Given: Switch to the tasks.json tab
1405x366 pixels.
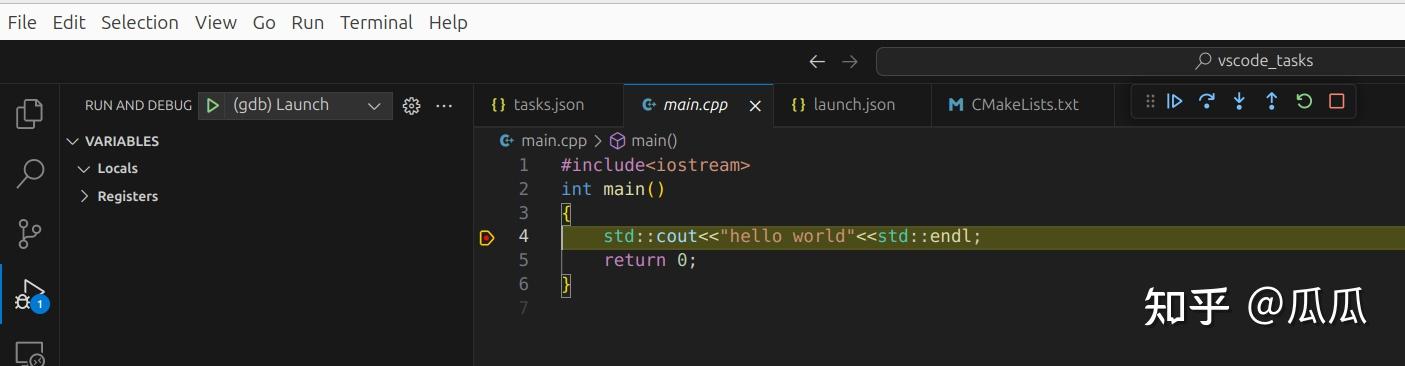Looking at the screenshot, I should pyautogui.click(x=548, y=105).
